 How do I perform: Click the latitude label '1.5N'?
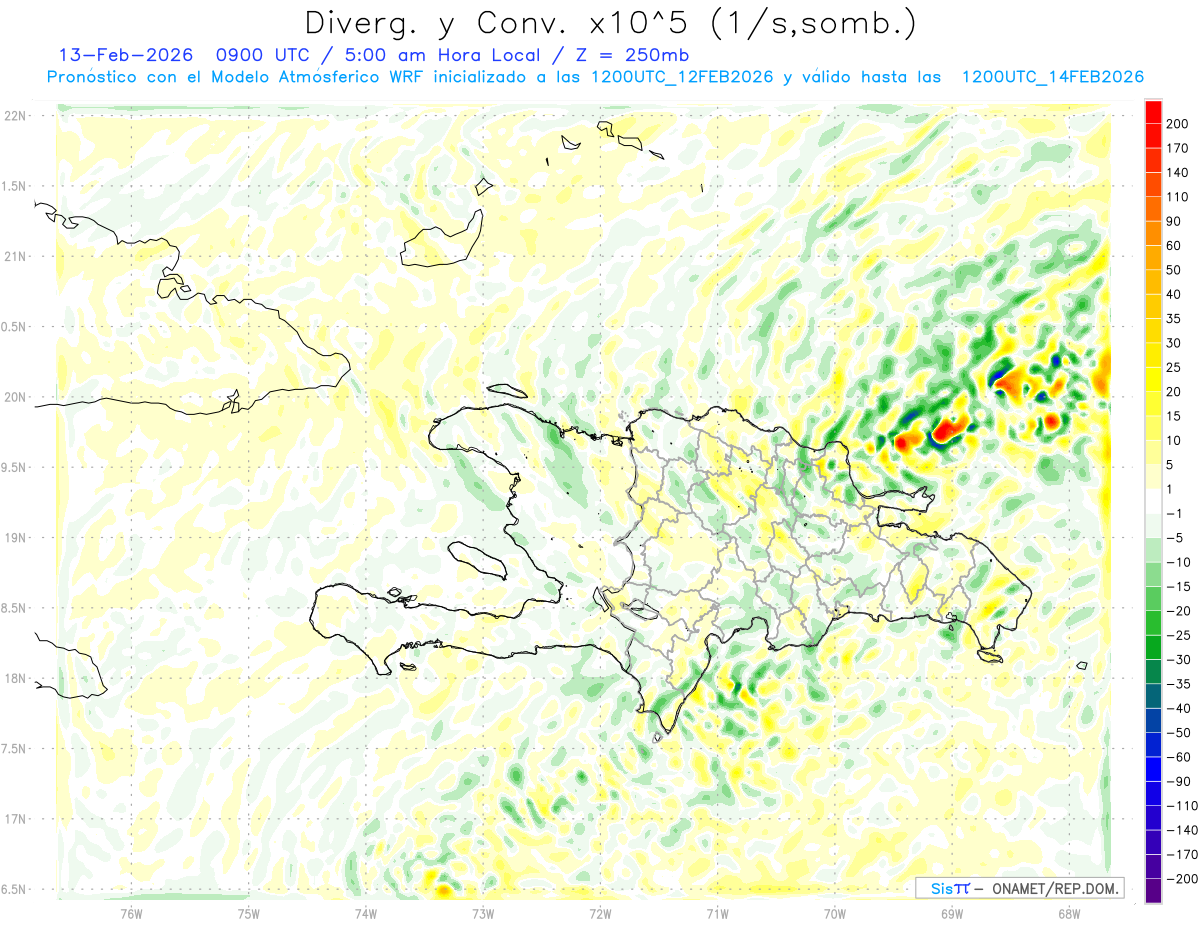click(x=13, y=186)
